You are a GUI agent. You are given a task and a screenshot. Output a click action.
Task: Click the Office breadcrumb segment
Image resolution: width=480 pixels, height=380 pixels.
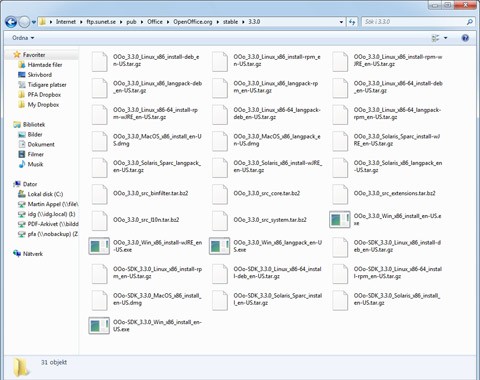coord(155,22)
